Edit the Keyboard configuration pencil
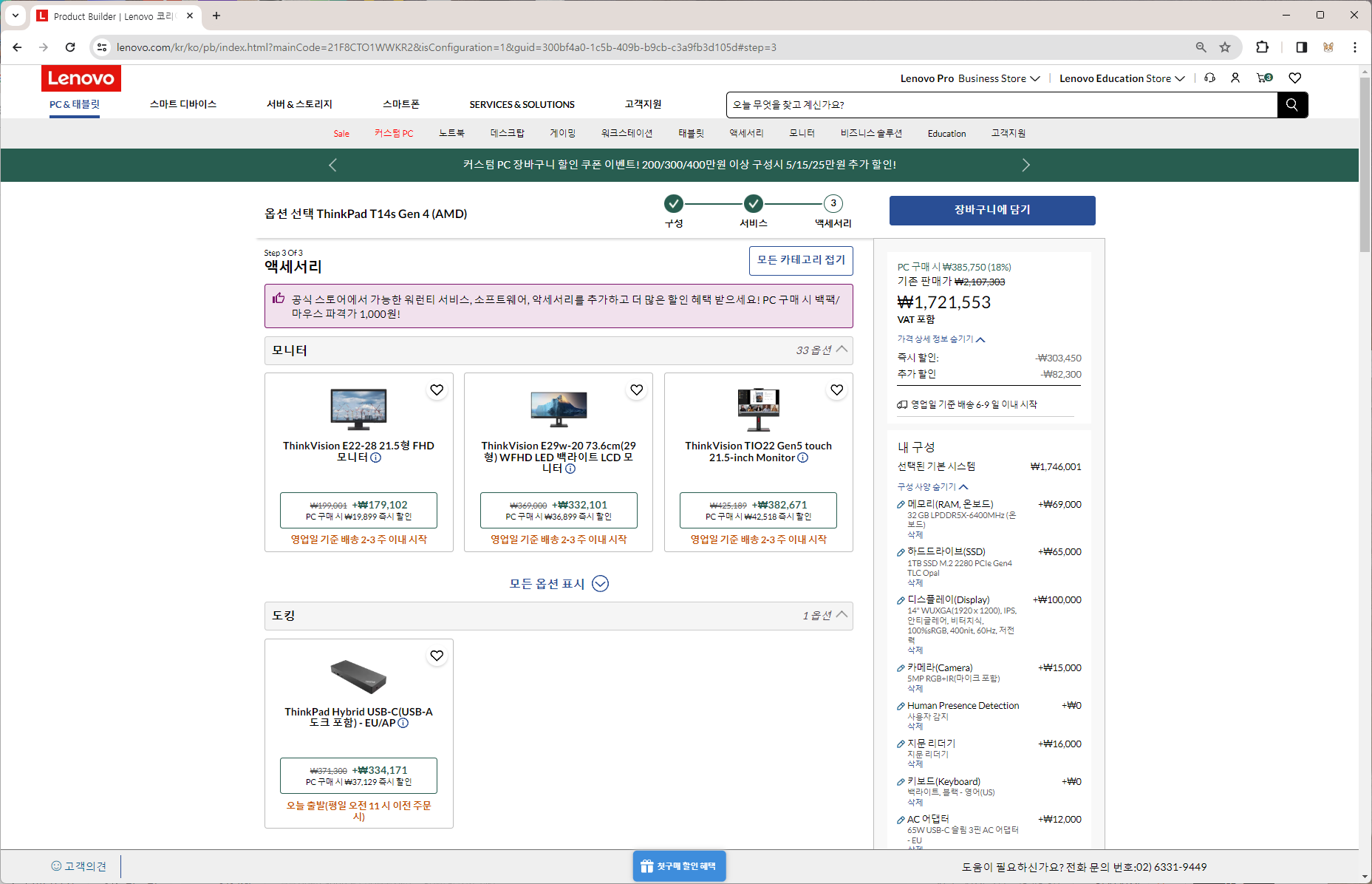 901,782
